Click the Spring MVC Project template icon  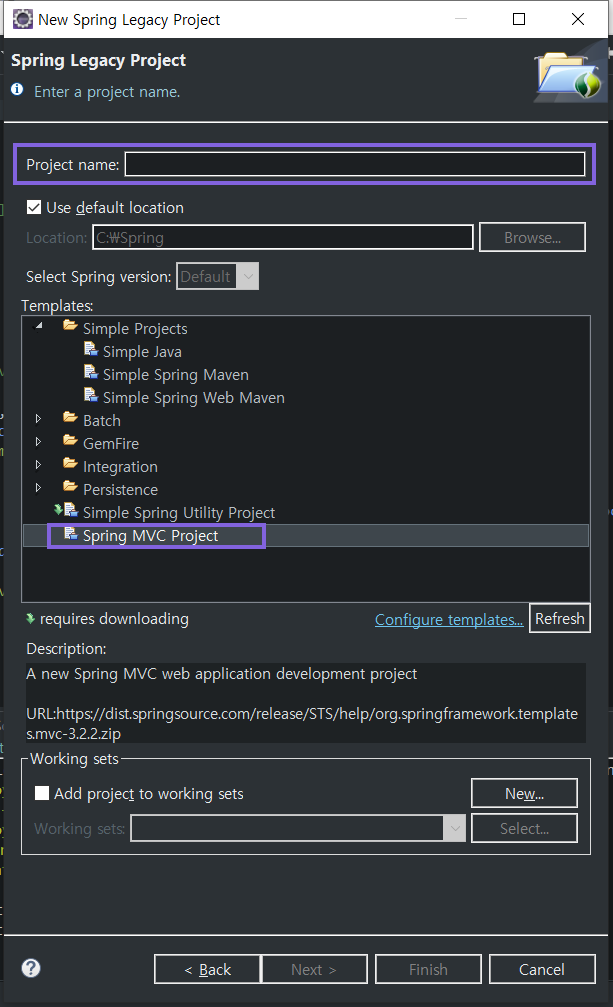pos(71,534)
